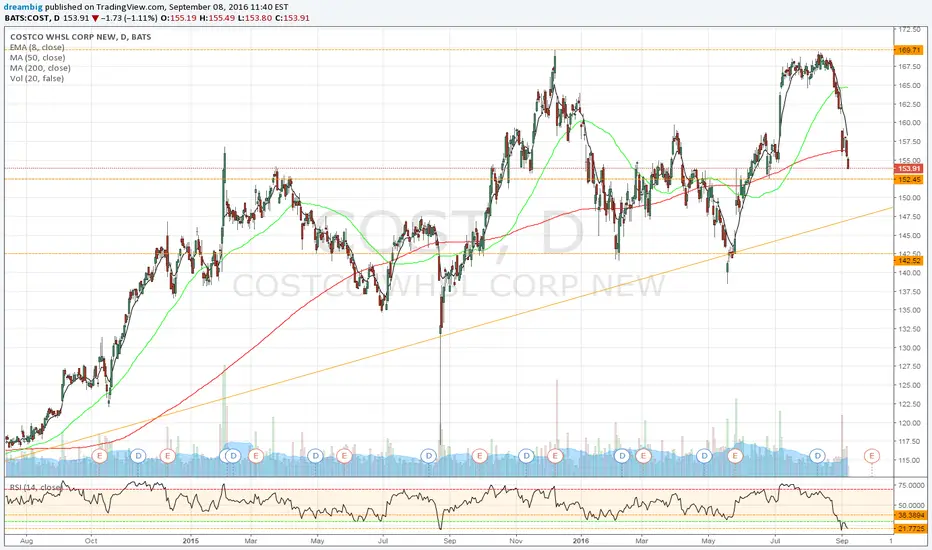Click the dividend D marker between Oct 2014 and 2015

pos(138,456)
